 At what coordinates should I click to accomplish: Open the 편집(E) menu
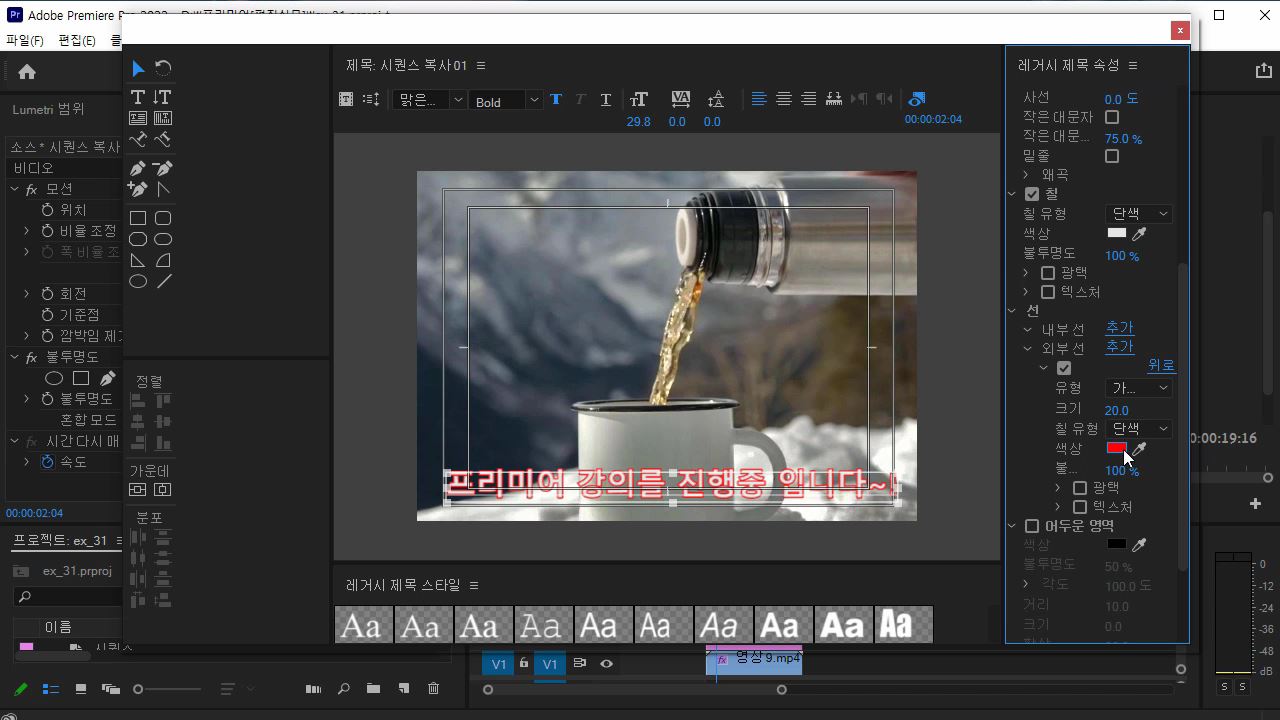point(77,41)
